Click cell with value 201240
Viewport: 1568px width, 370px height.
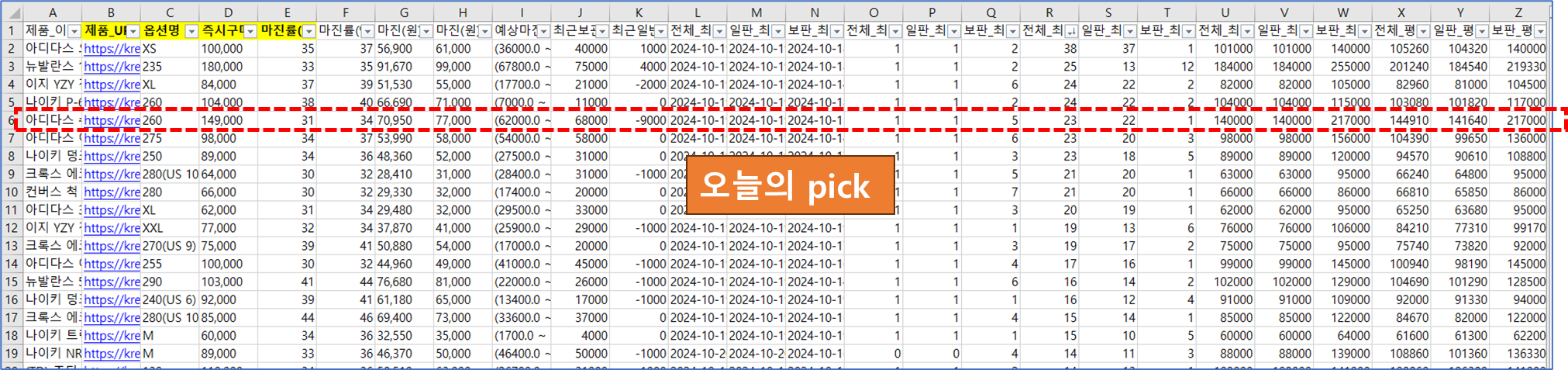coord(1401,67)
